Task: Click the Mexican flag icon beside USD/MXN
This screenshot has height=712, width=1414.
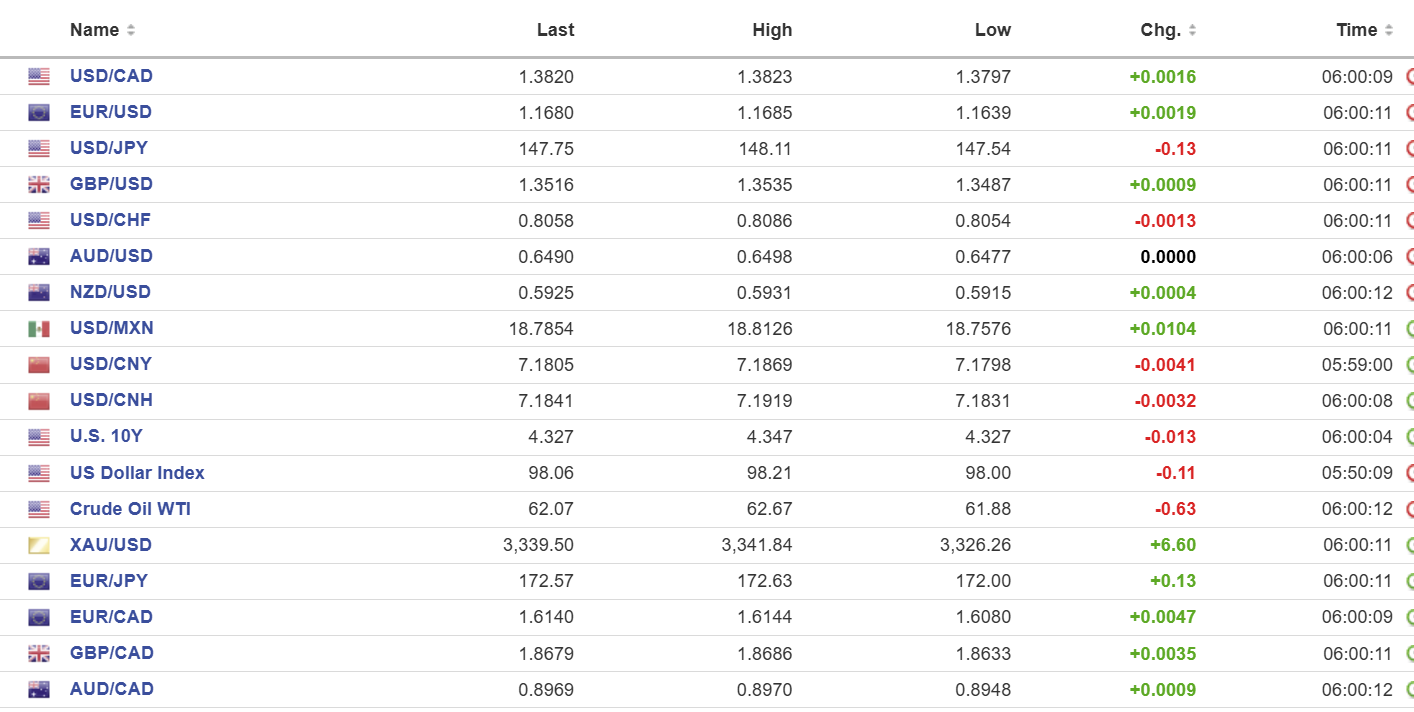Action: tap(39, 329)
